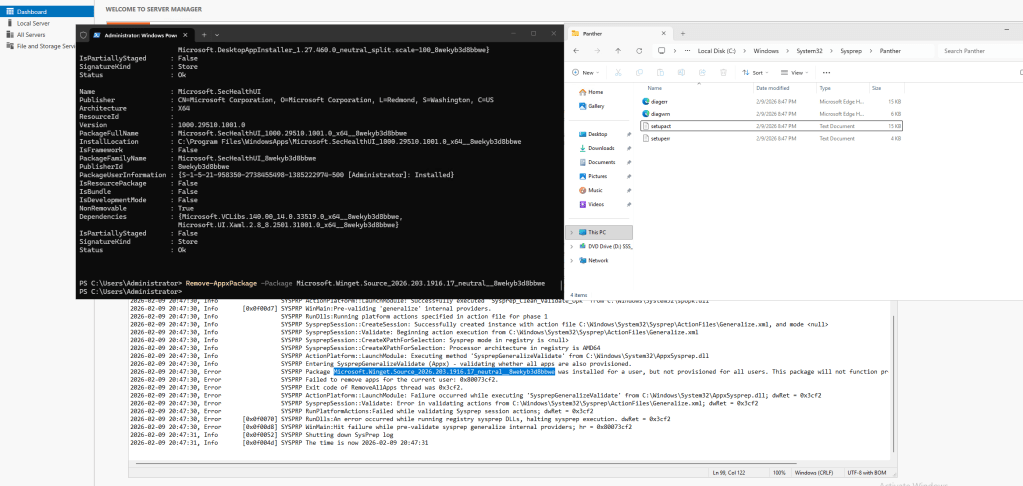Expand the This PC tree node
The image size is (1023, 486).
pos(571,231)
